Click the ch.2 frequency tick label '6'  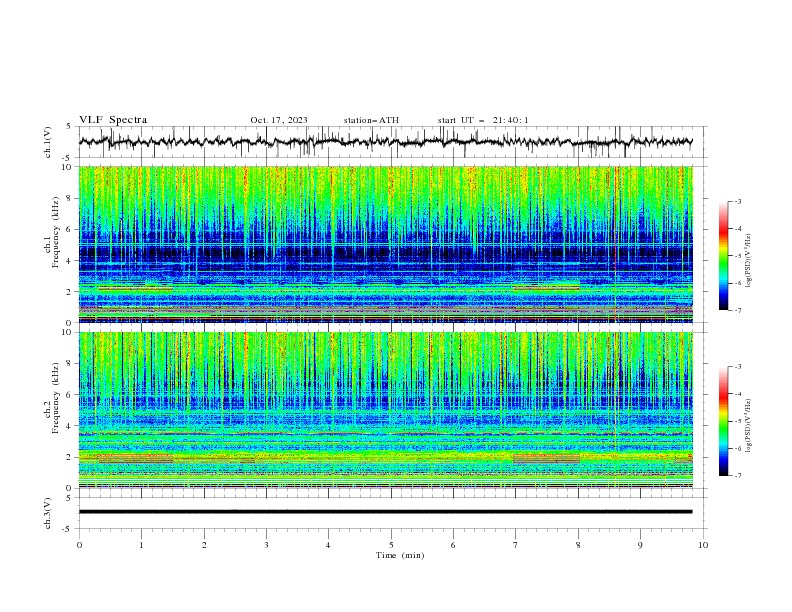(70, 395)
